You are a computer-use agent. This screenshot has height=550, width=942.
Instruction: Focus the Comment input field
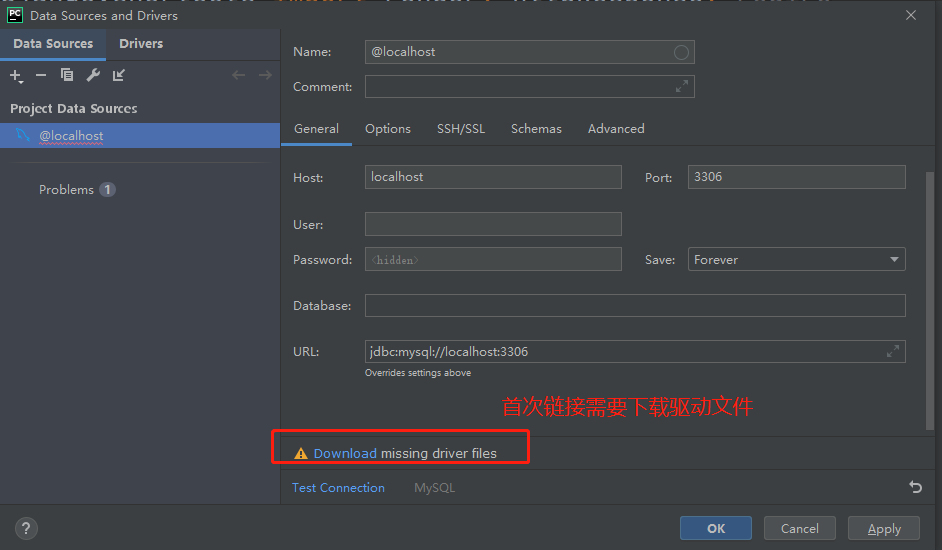click(529, 87)
